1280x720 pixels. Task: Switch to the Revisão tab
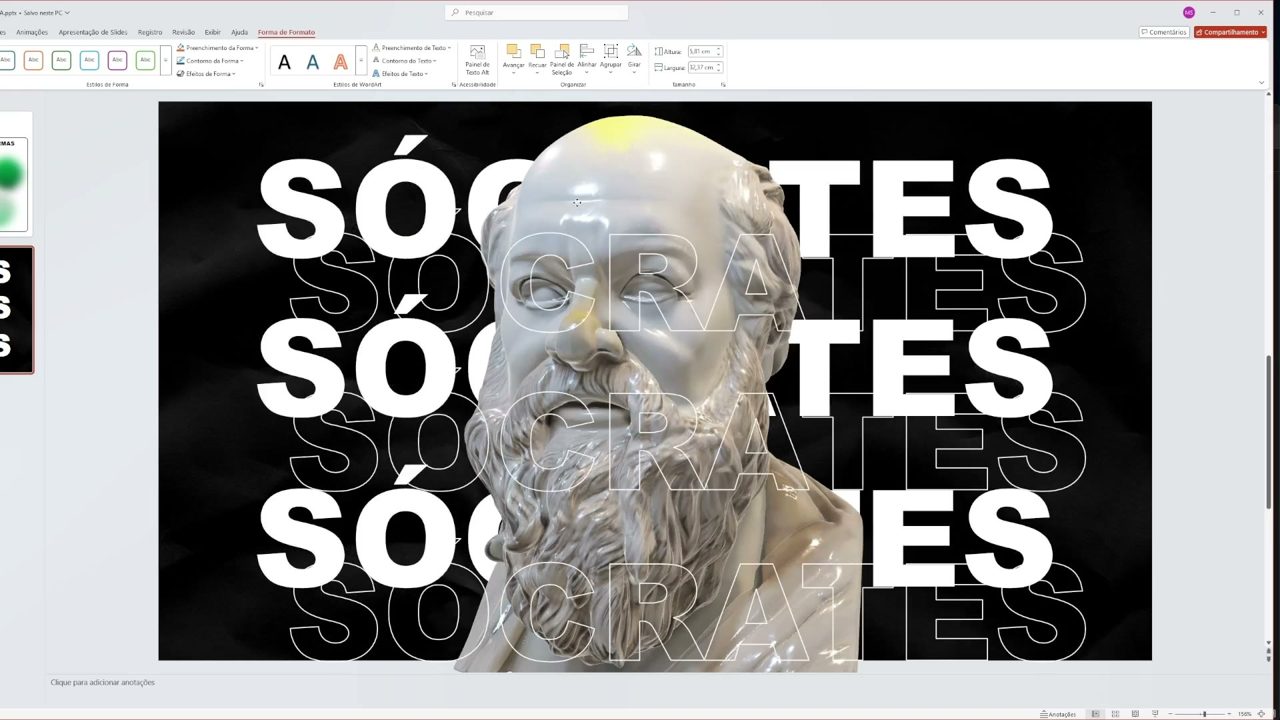point(183,32)
